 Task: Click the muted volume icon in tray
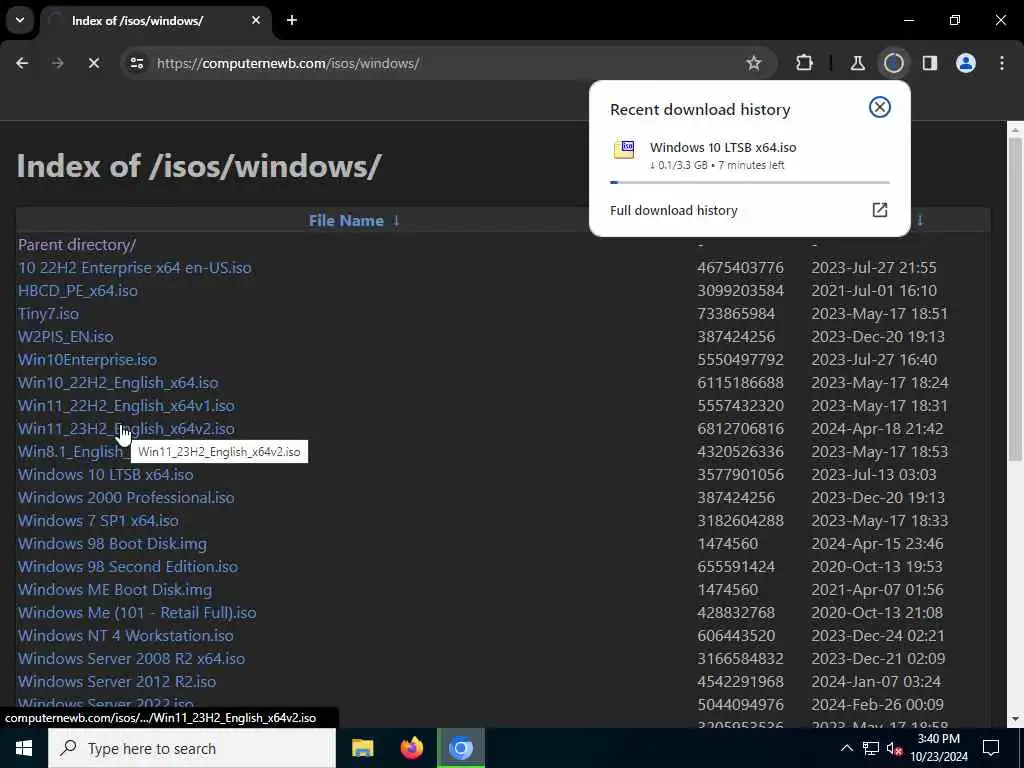click(894, 748)
